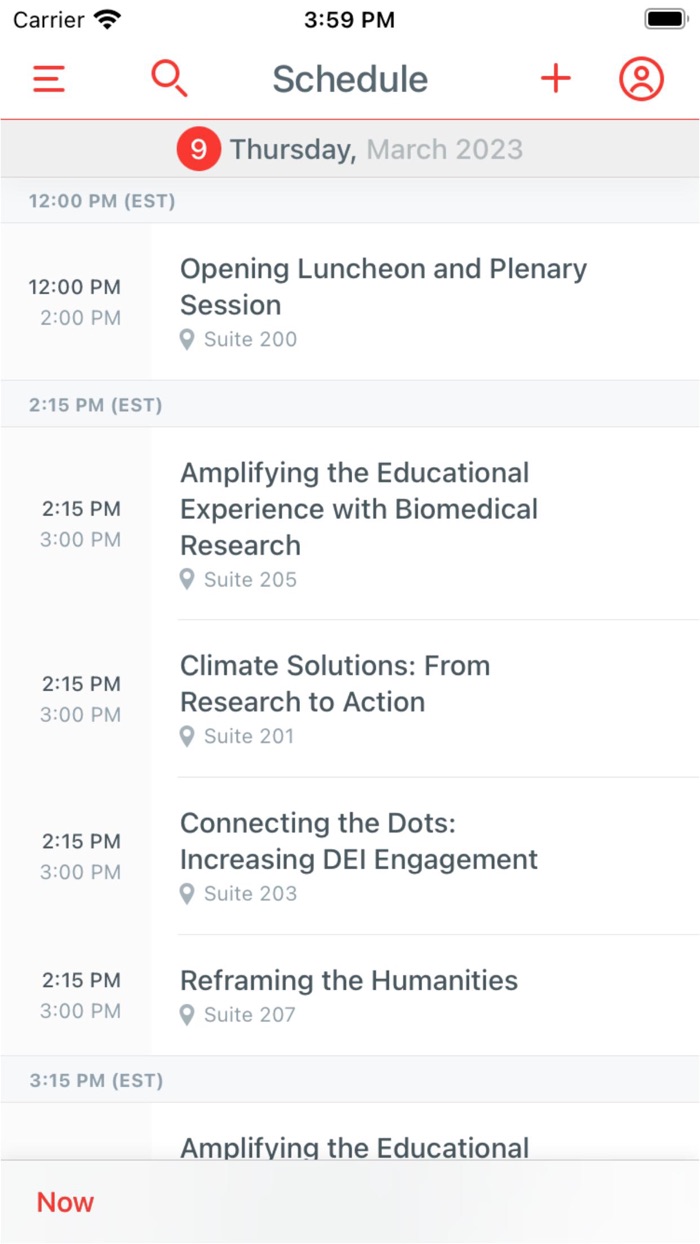Tap location pin beside Suite 200

187,340
